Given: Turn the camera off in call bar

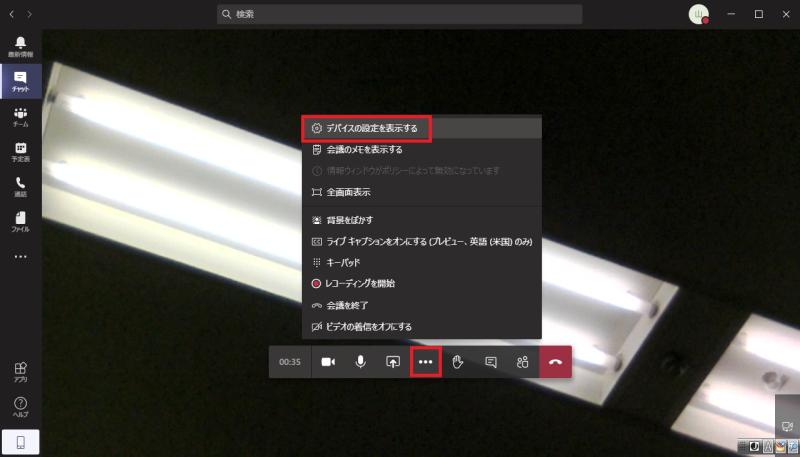Looking at the screenshot, I should [328, 362].
